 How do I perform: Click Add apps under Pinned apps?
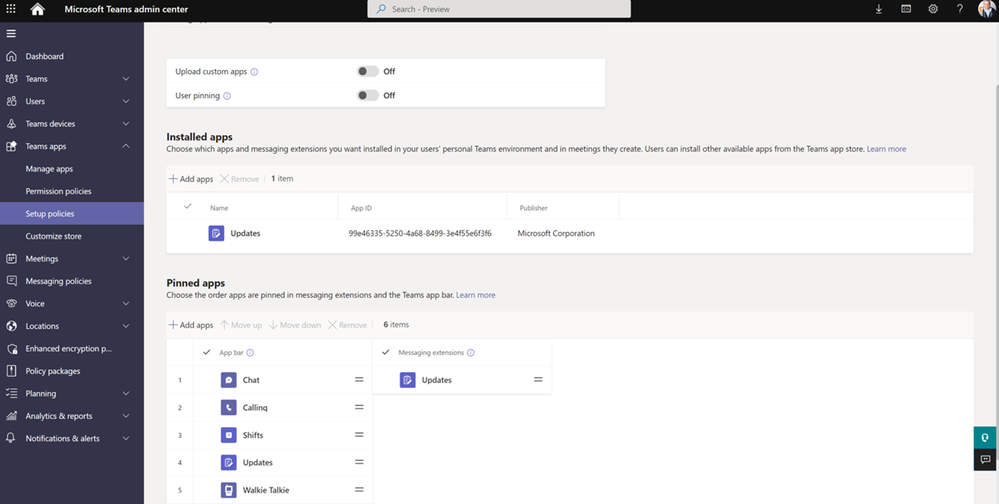[190, 325]
